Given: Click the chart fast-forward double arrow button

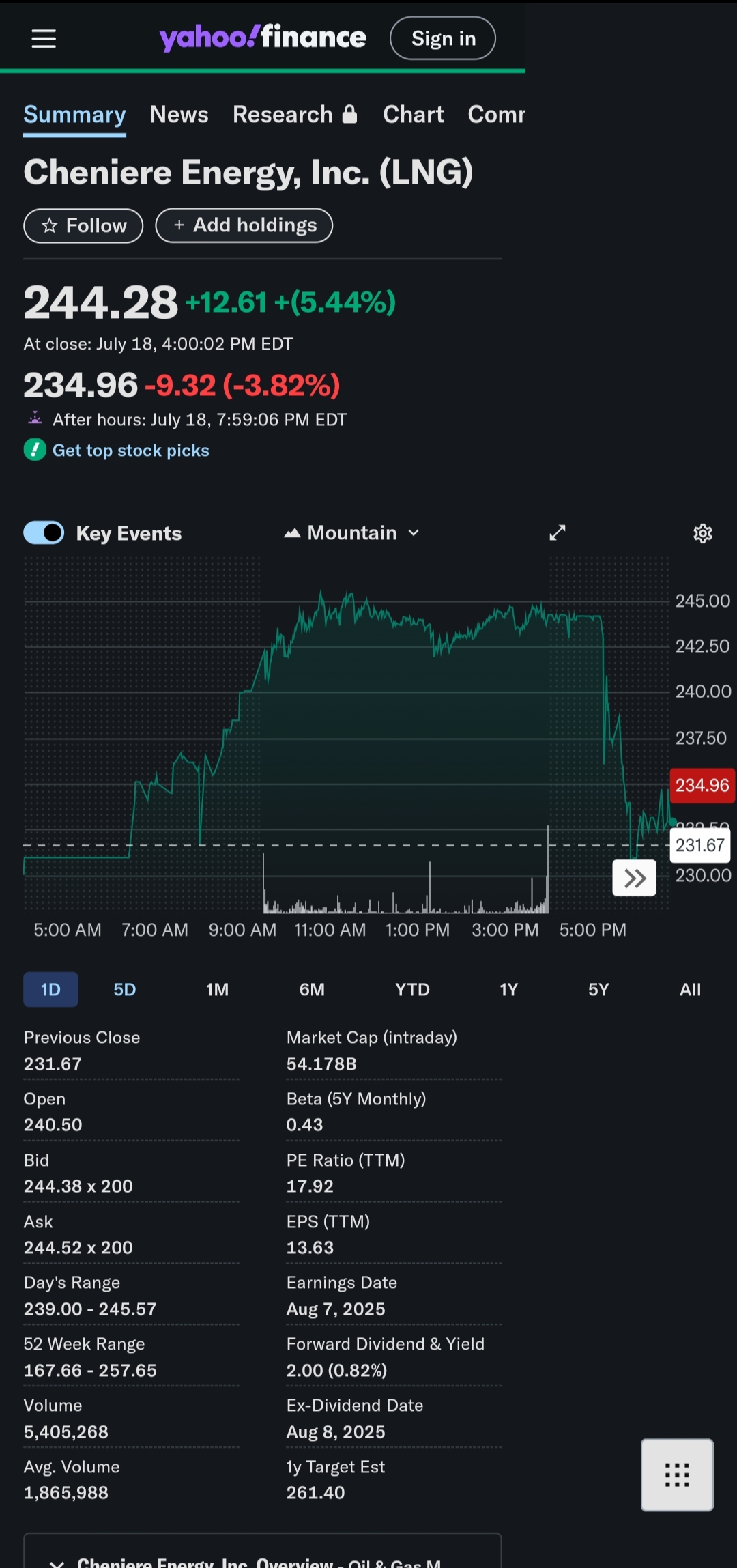Looking at the screenshot, I should click(x=635, y=878).
